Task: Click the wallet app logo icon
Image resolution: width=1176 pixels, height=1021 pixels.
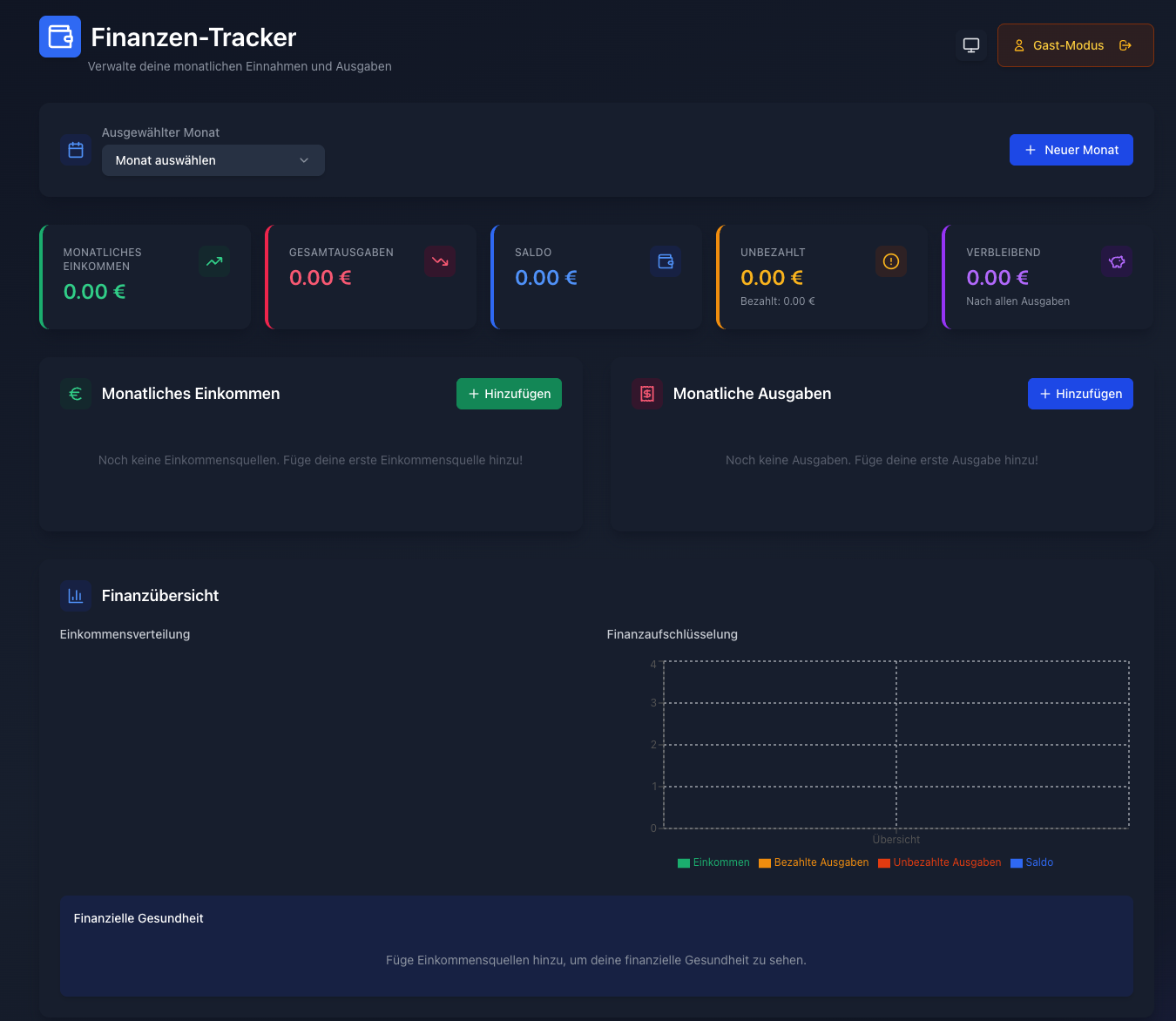Action: pos(59,36)
